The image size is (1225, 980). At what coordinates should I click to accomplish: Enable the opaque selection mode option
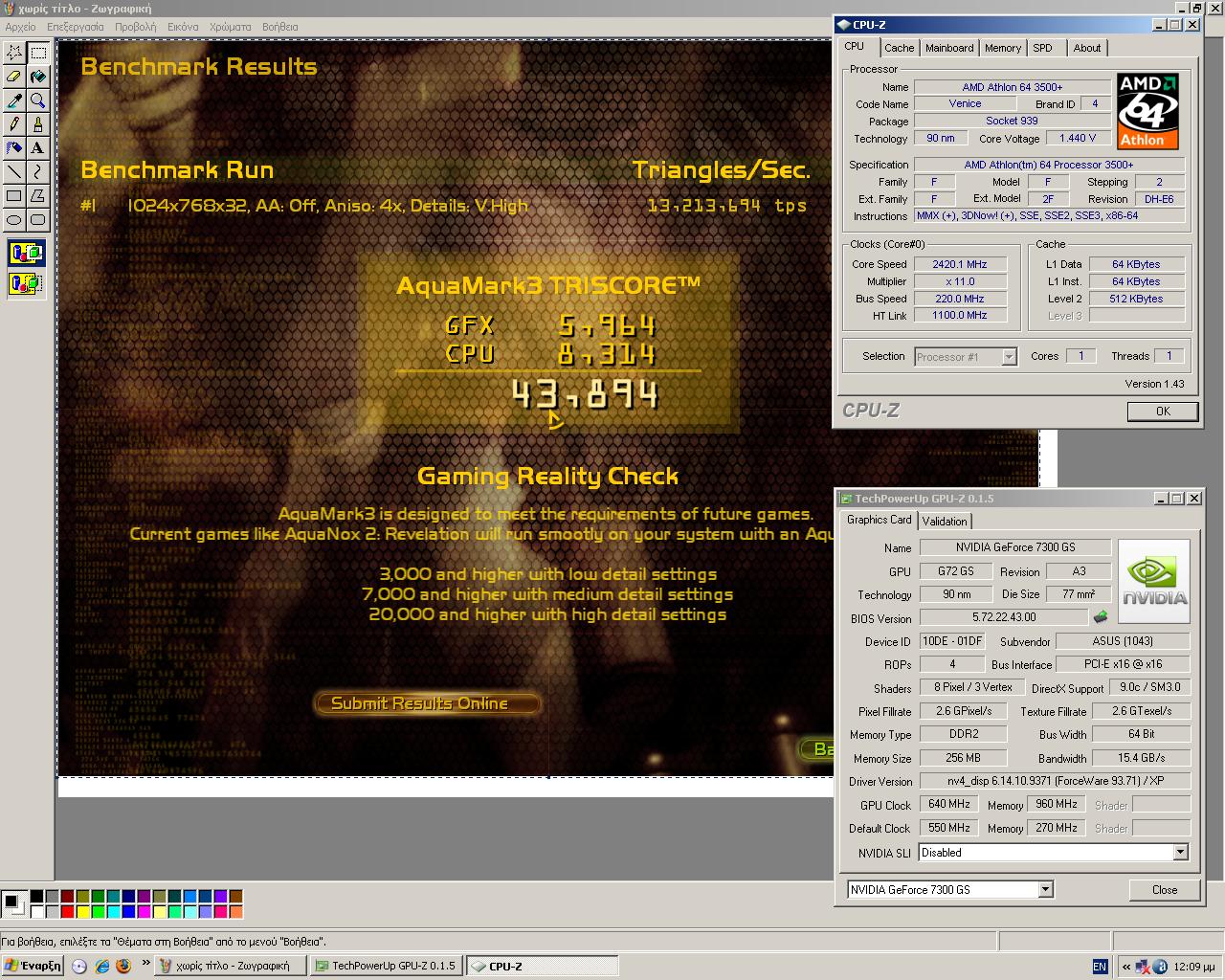tap(26, 255)
